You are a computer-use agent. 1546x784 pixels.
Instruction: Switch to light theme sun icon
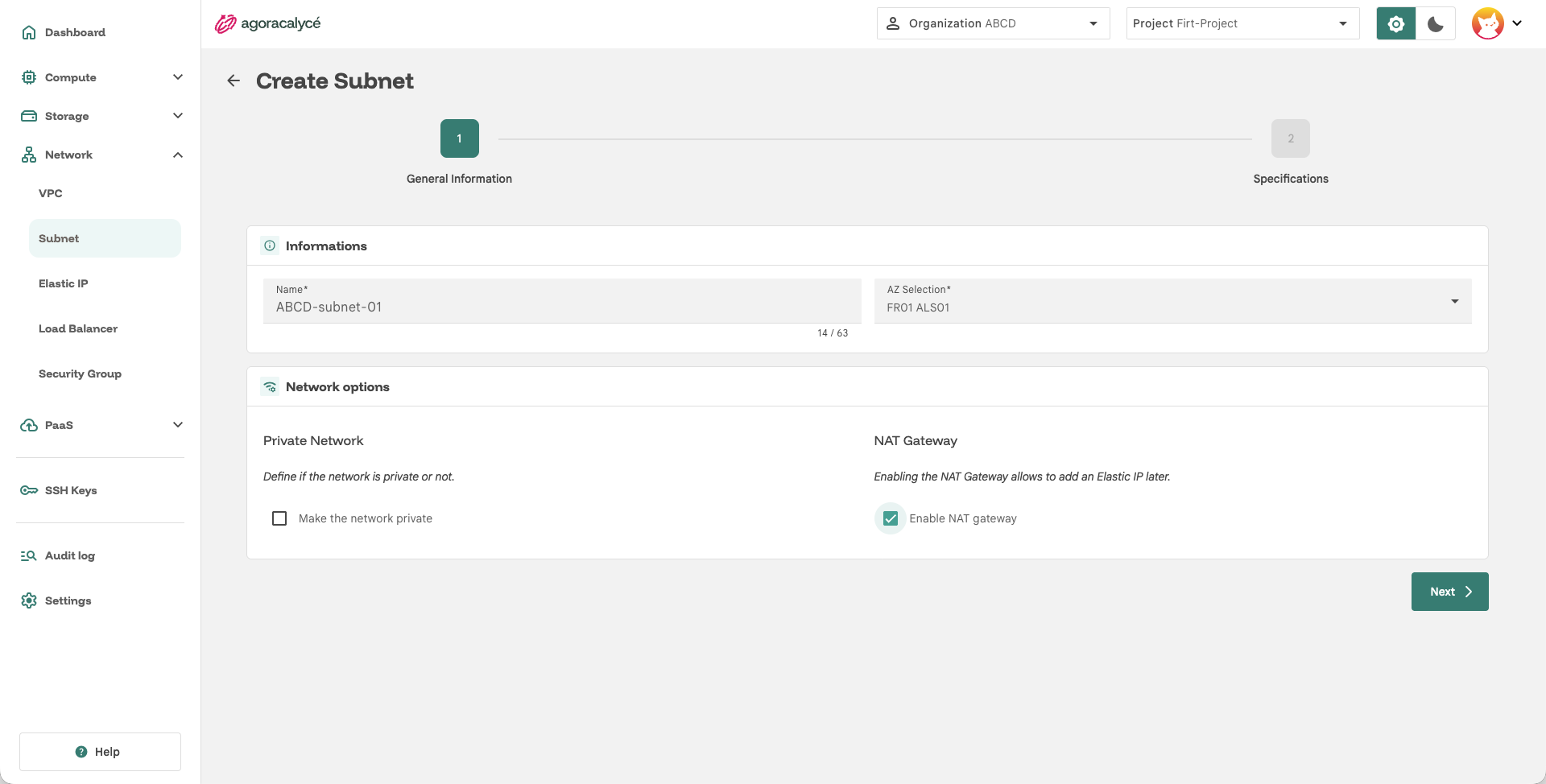1396,23
